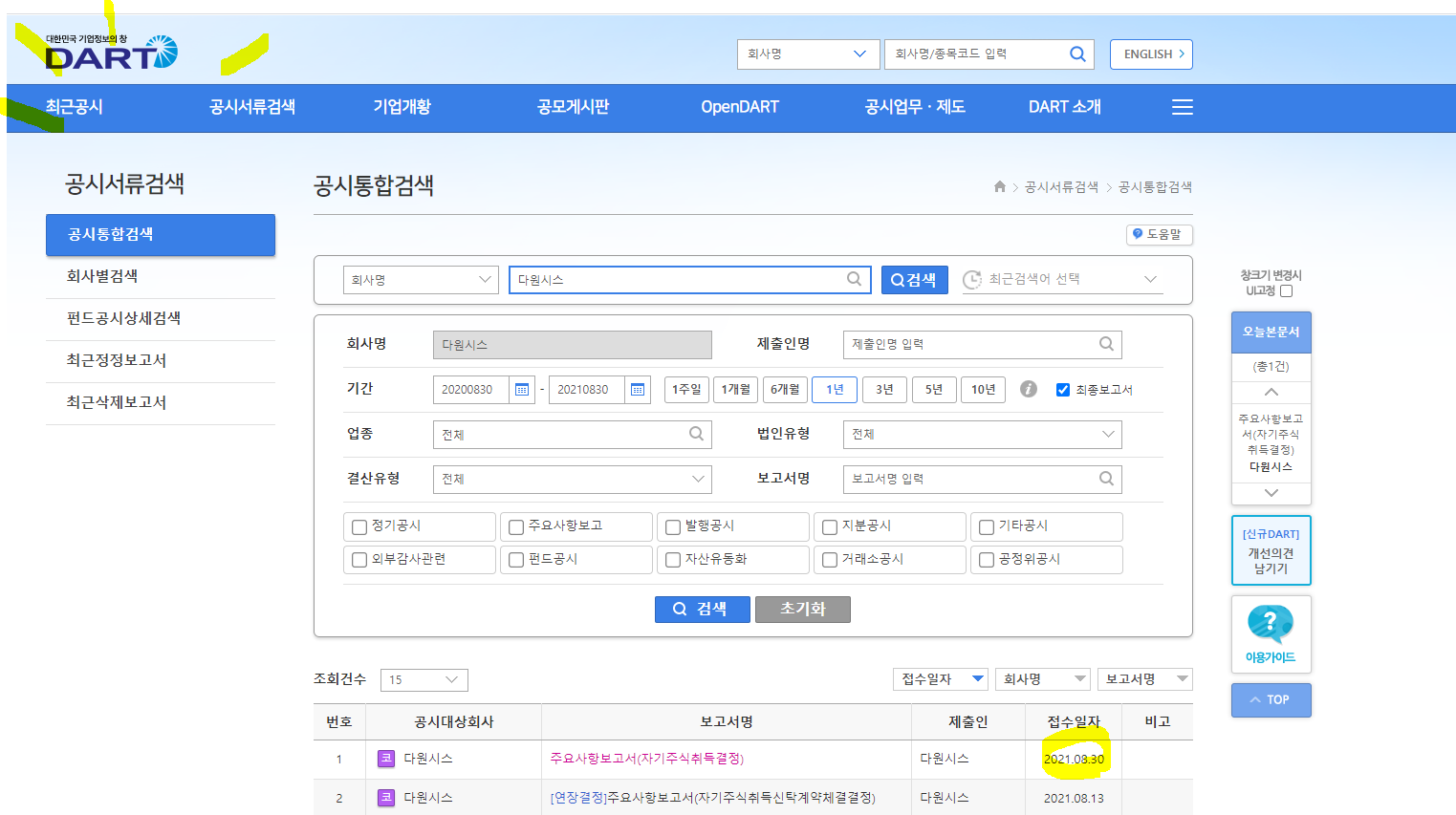Check the 펀드공시 checkbox
Viewport: 1456px width, 815px height.
click(x=516, y=560)
